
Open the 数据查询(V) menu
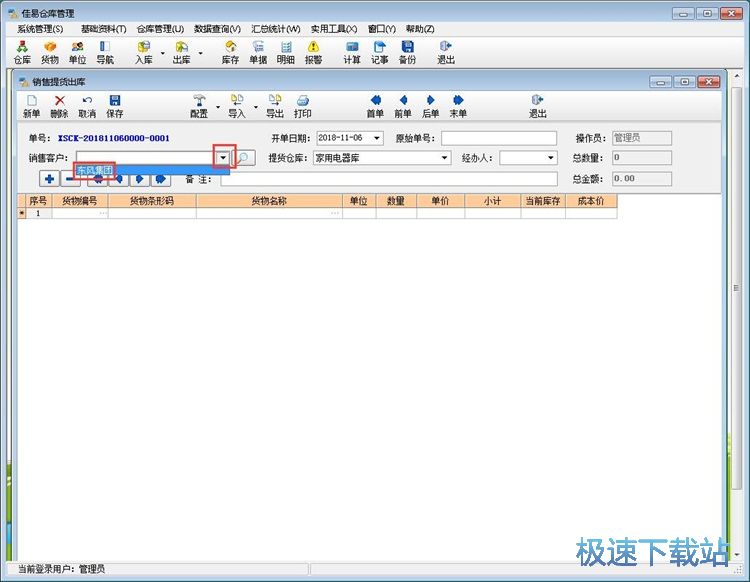pyautogui.click(x=217, y=29)
